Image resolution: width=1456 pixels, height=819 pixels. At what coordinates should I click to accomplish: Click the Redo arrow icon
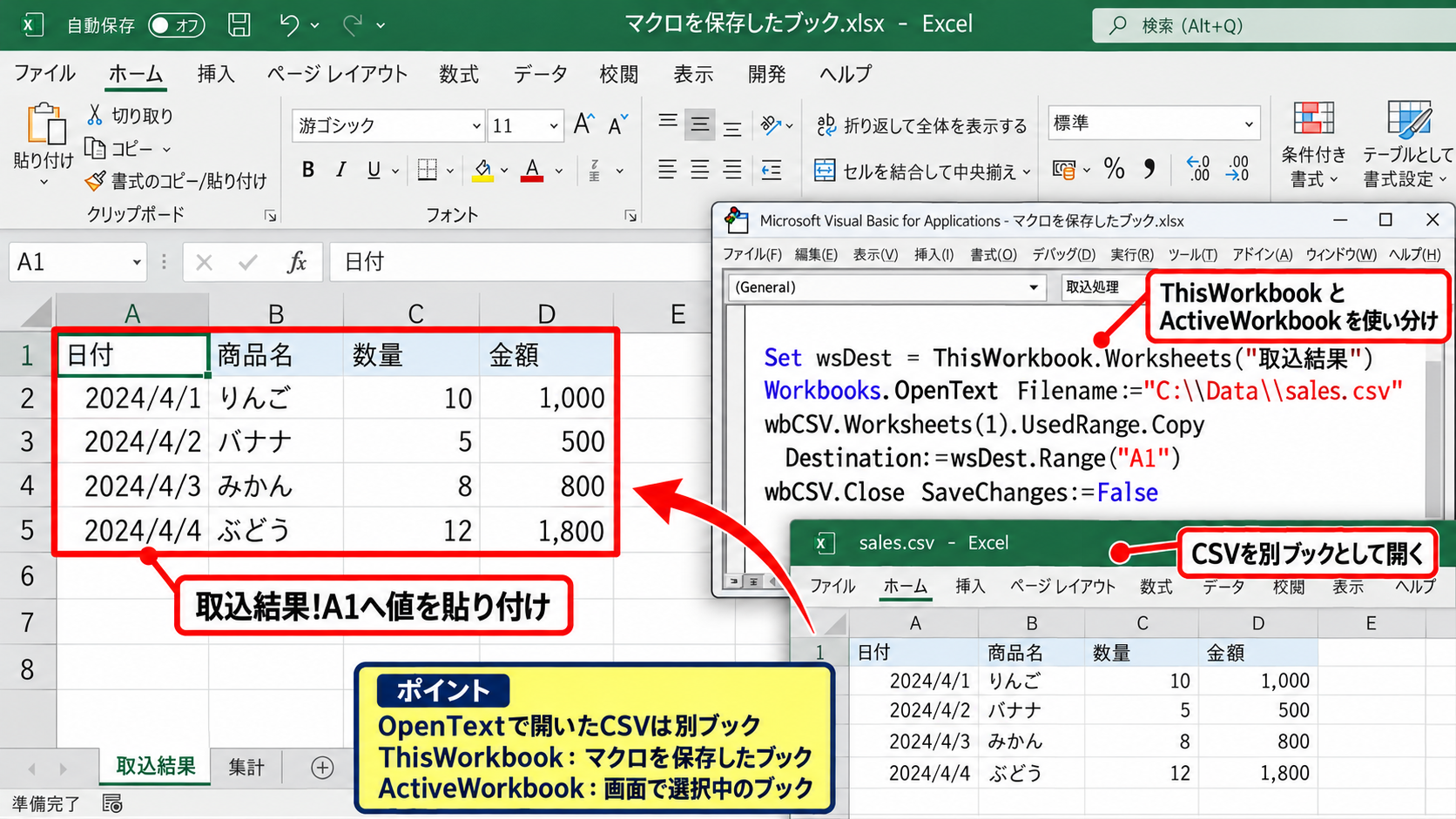click(353, 25)
